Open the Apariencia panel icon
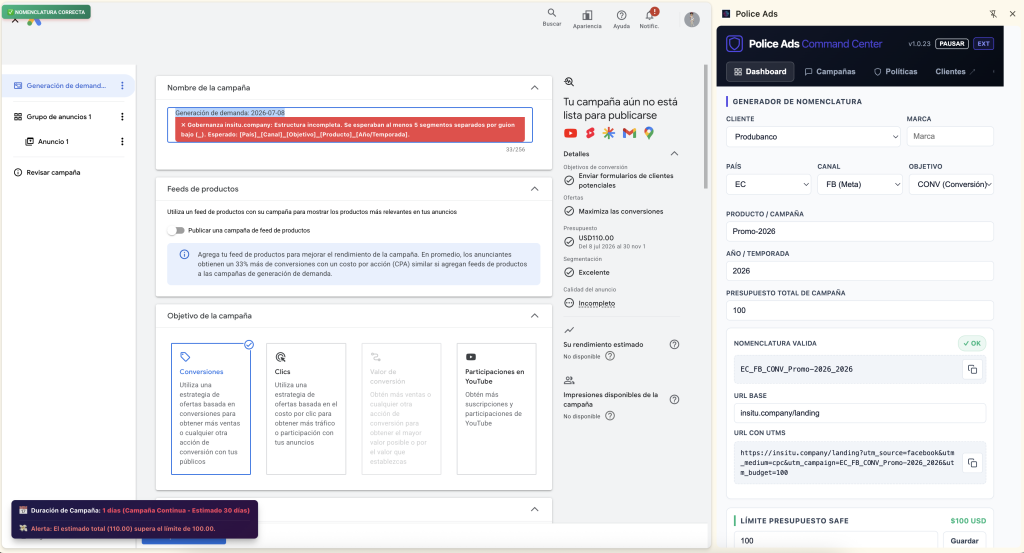 [587, 15]
